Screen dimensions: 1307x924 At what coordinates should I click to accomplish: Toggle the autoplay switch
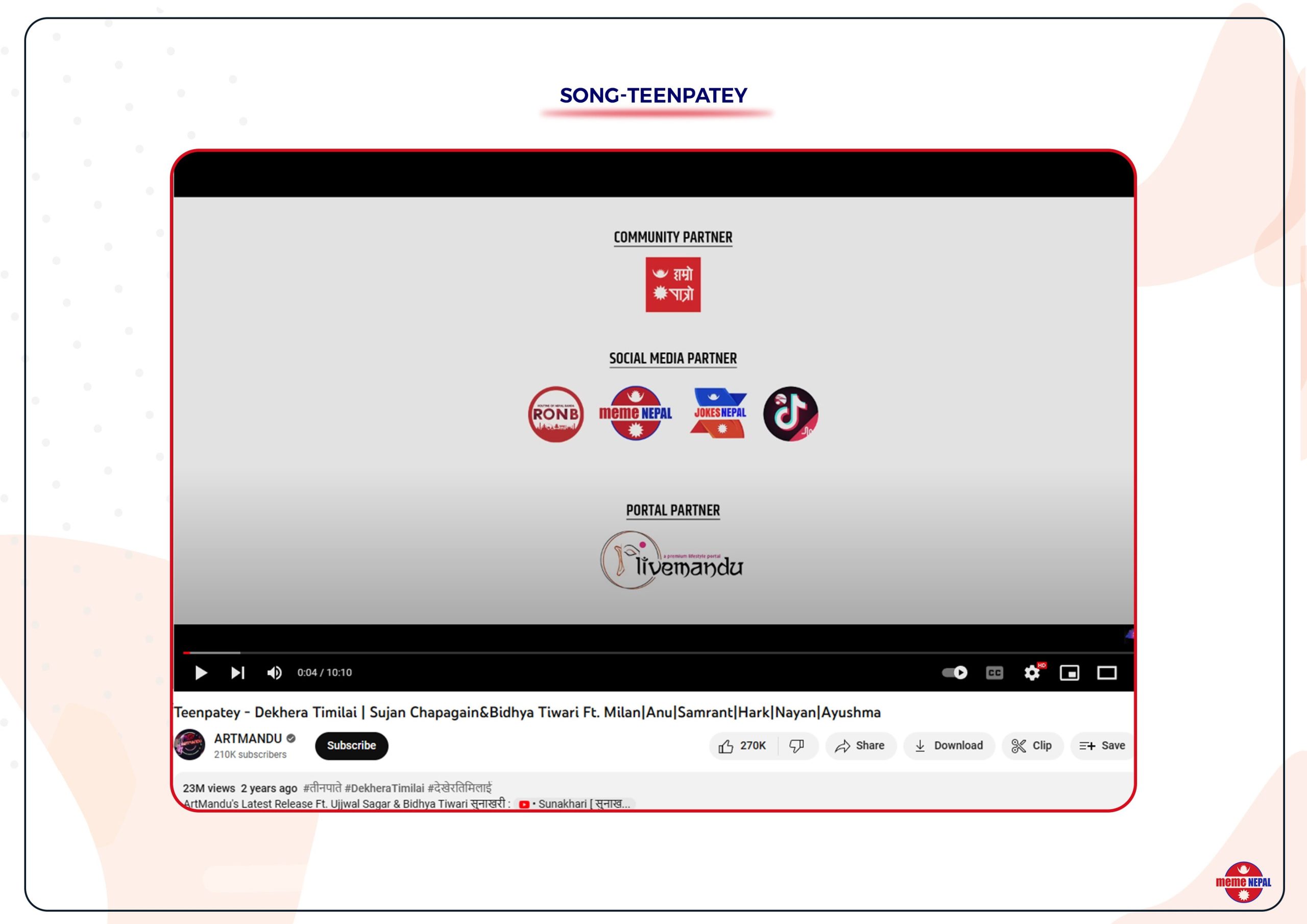click(955, 673)
